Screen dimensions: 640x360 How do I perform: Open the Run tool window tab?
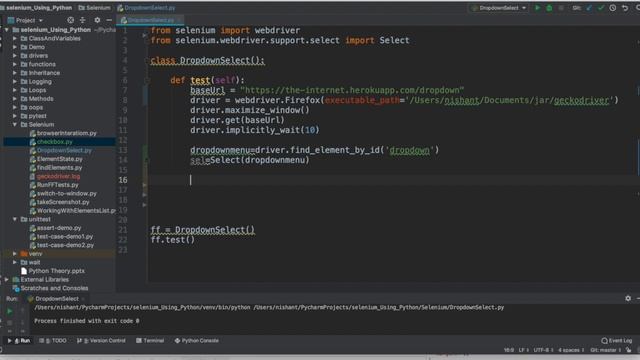click(19, 340)
